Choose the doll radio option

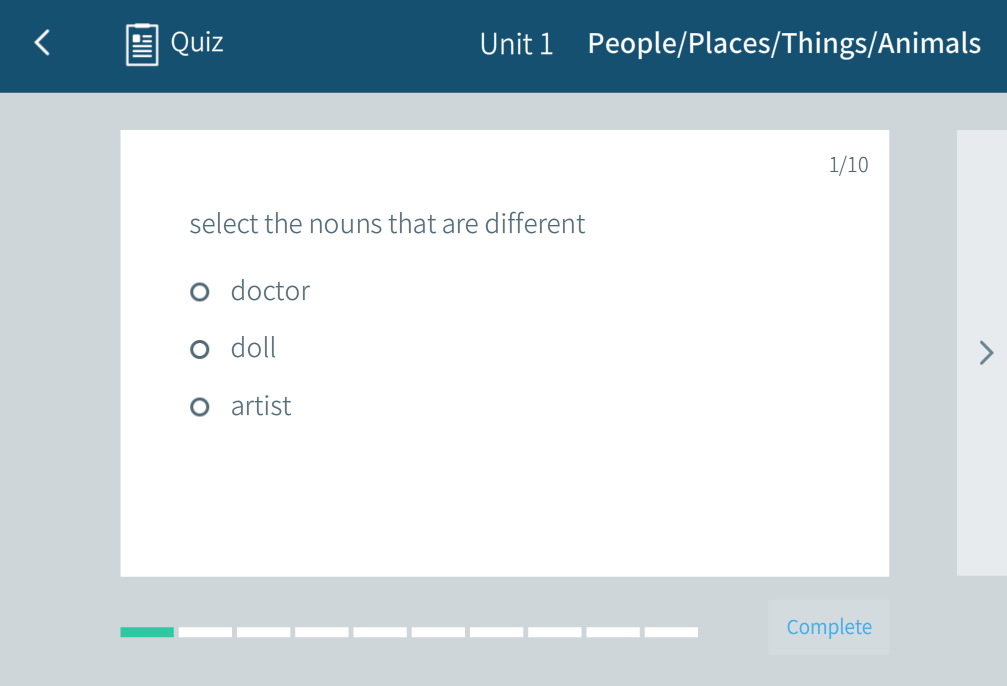(200, 349)
